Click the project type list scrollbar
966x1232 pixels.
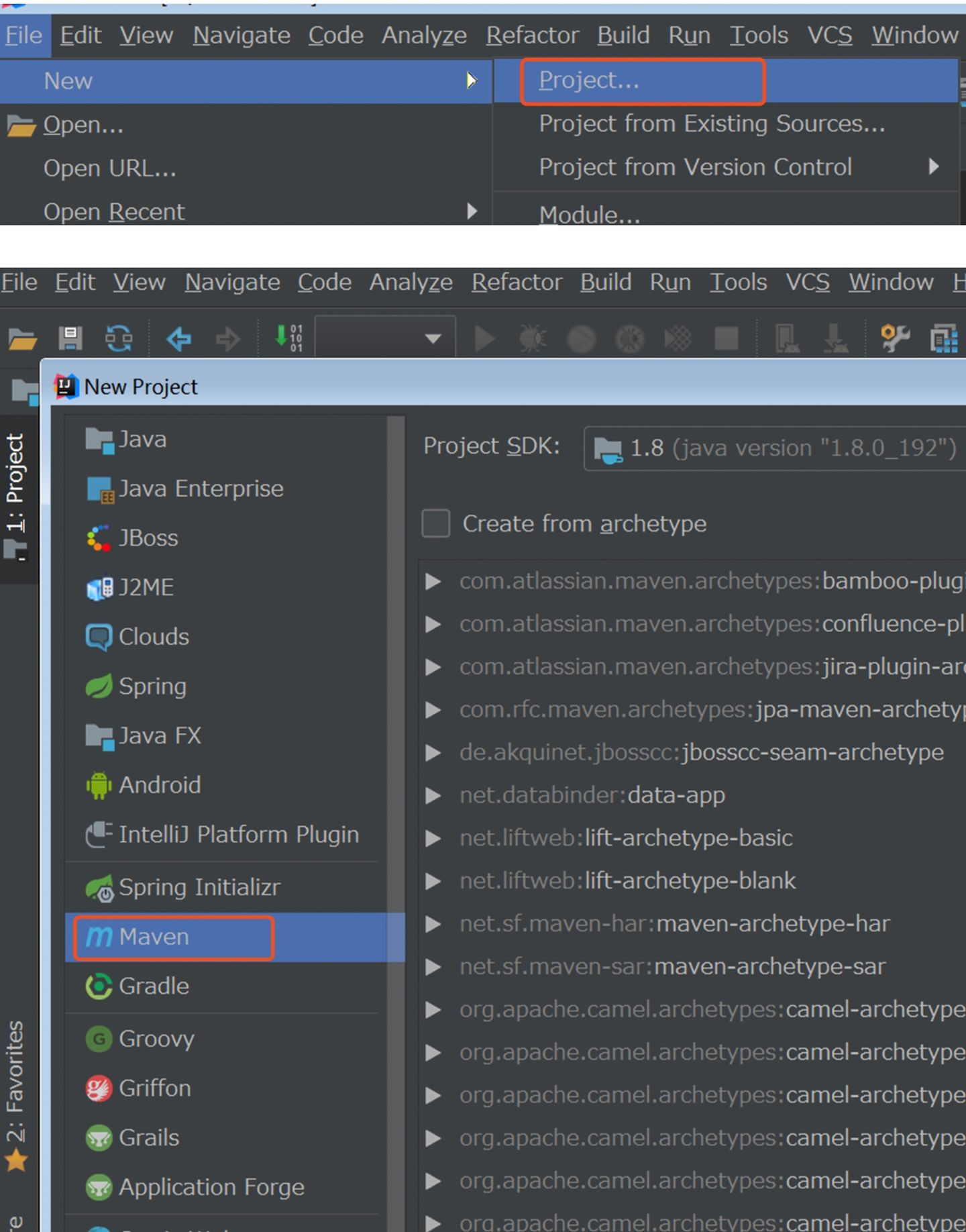coord(396,822)
